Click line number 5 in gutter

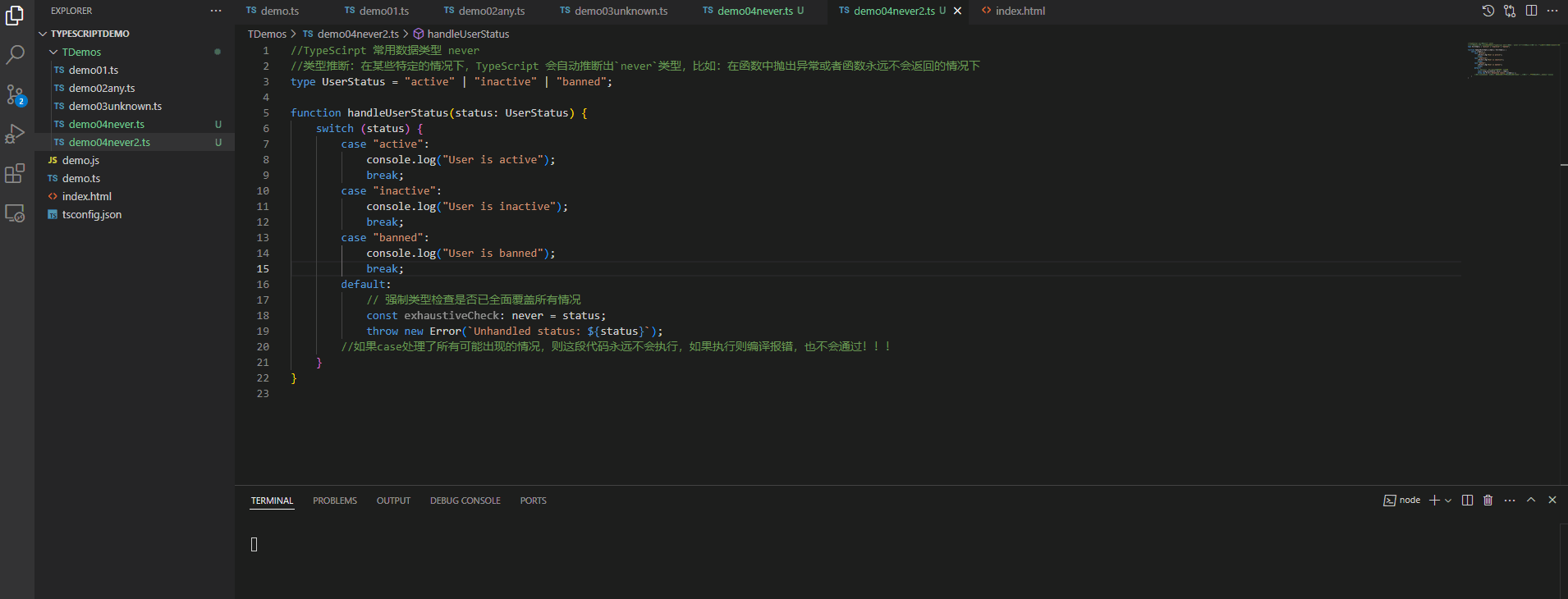click(x=266, y=112)
